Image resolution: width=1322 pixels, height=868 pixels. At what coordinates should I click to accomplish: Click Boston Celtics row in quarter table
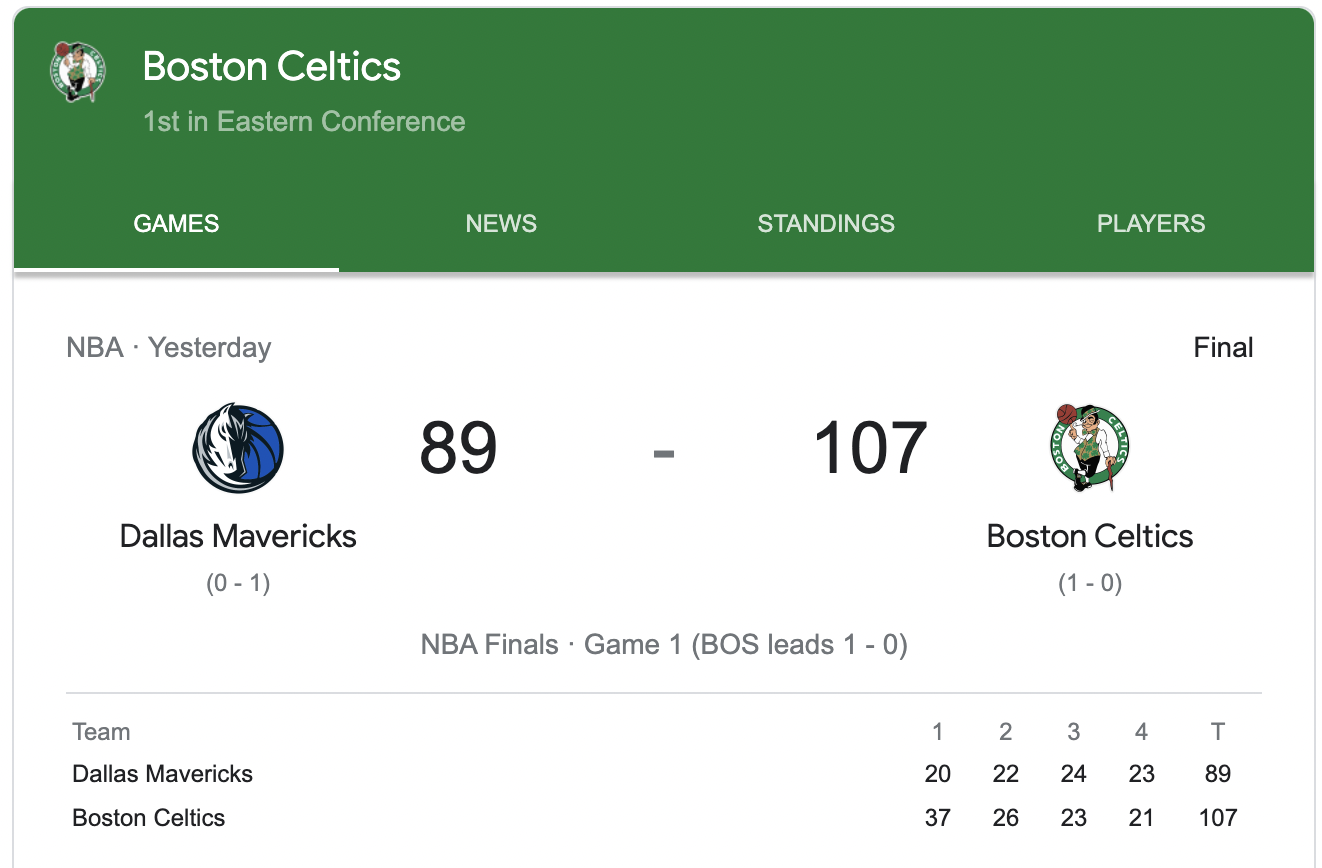tap(664, 818)
